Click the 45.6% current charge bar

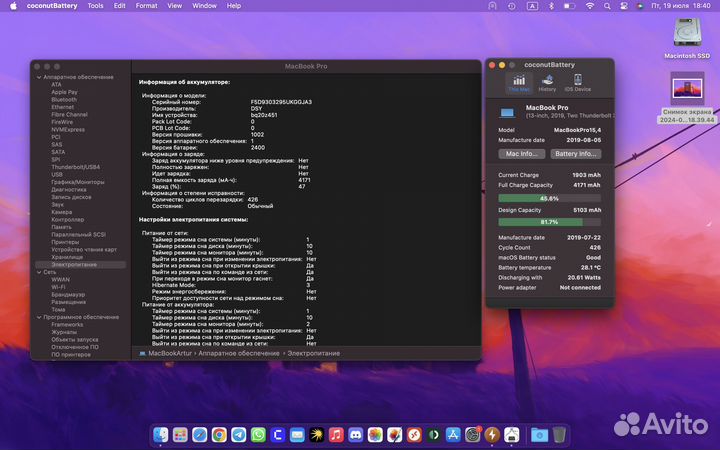[550, 198]
